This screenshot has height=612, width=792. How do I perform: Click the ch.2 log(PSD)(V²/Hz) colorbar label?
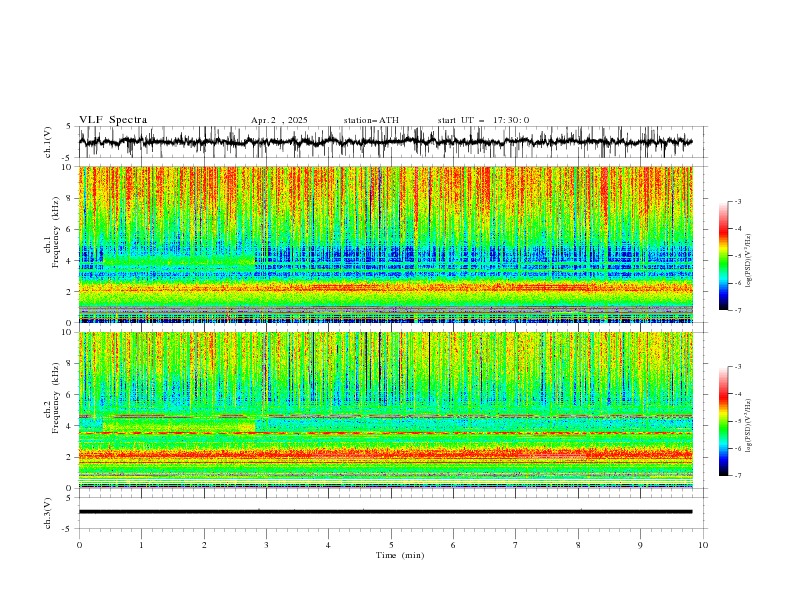pyautogui.click(x=749, y=425)
